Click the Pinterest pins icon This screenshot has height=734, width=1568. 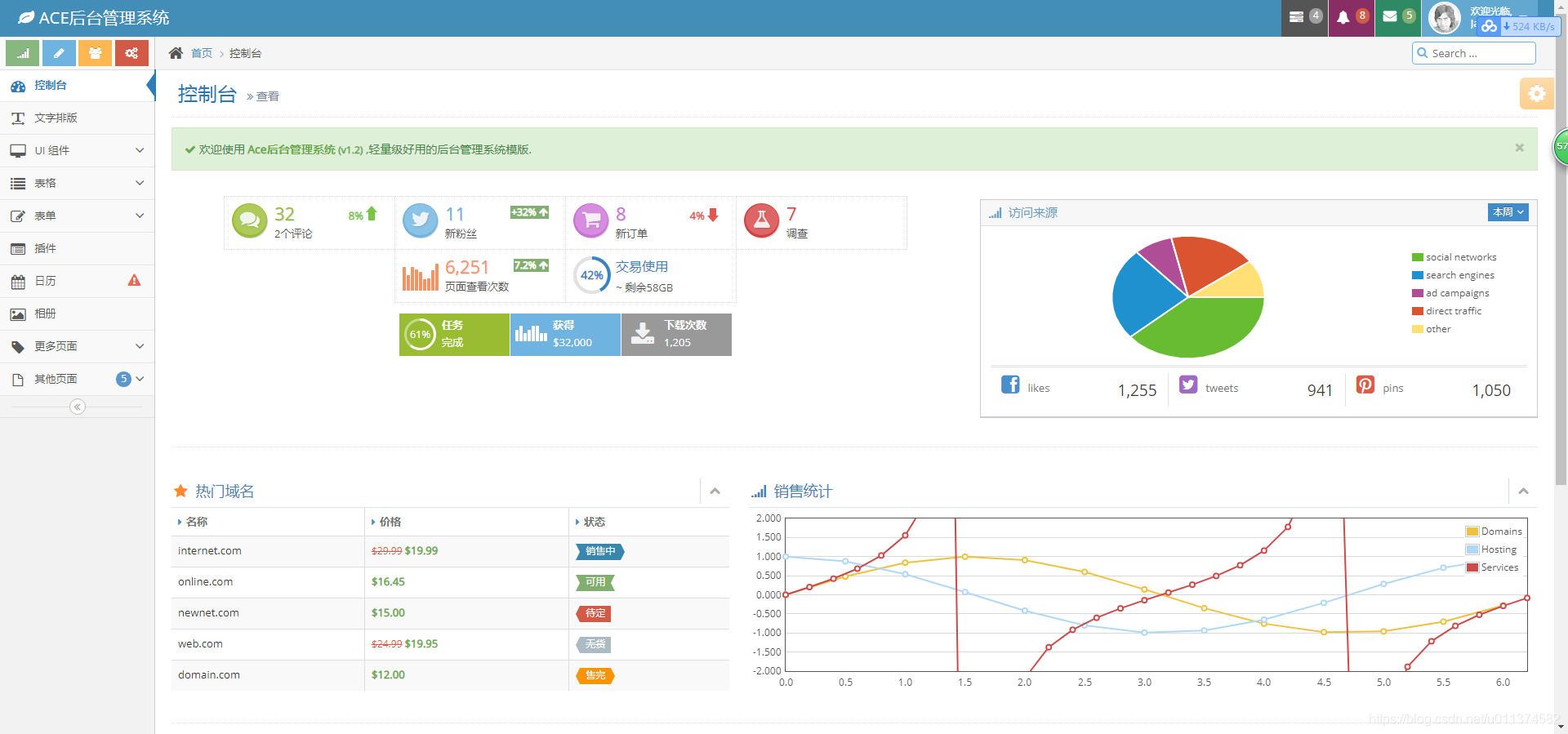click(x=1365, y=385)
